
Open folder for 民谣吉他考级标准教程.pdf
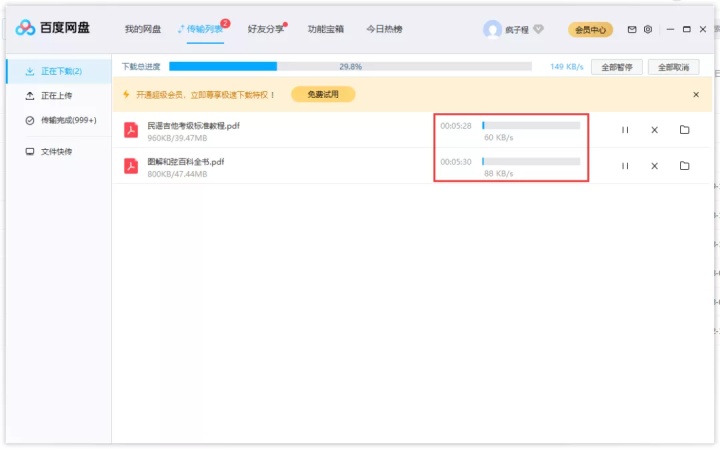pyautogui.click(x=685, y=129)
